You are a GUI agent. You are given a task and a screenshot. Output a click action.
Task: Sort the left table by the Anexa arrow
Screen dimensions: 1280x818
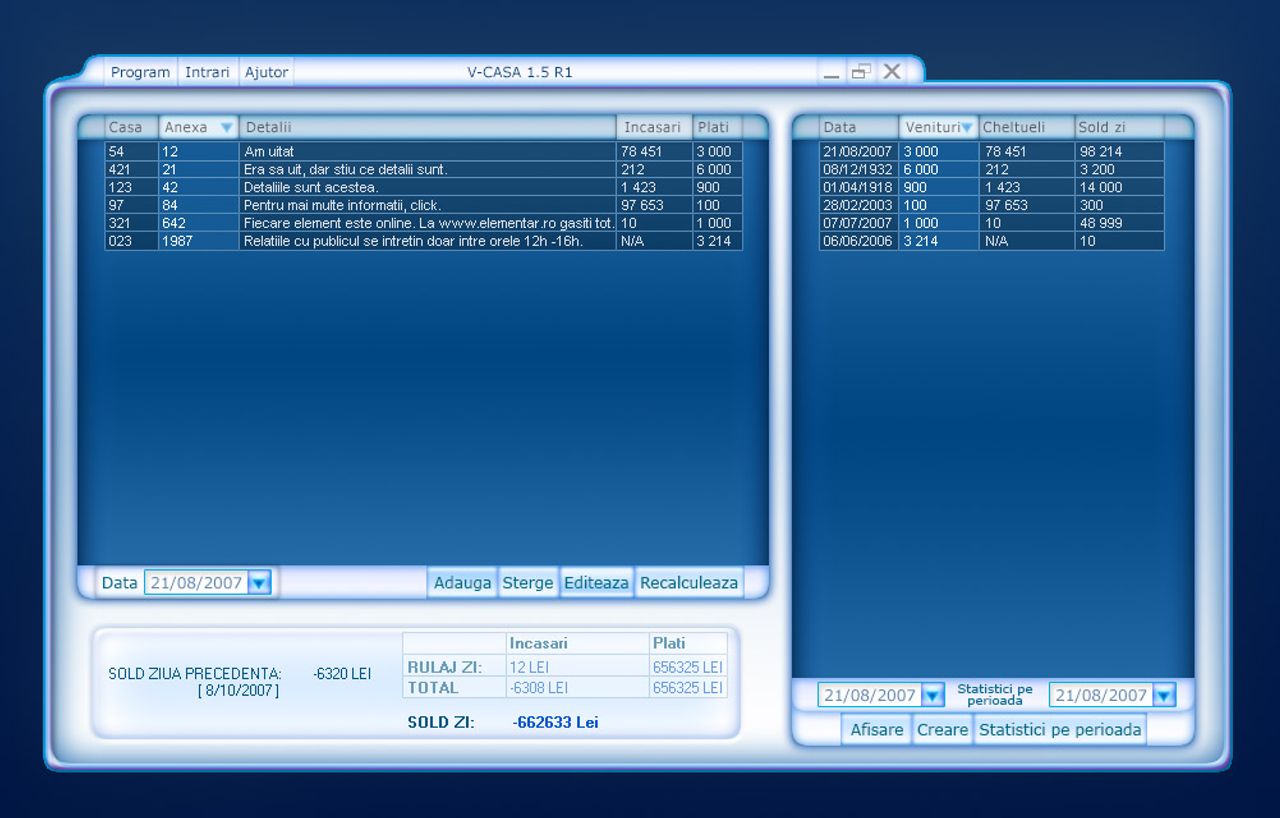pyautogui.click(x=226, y=127)
